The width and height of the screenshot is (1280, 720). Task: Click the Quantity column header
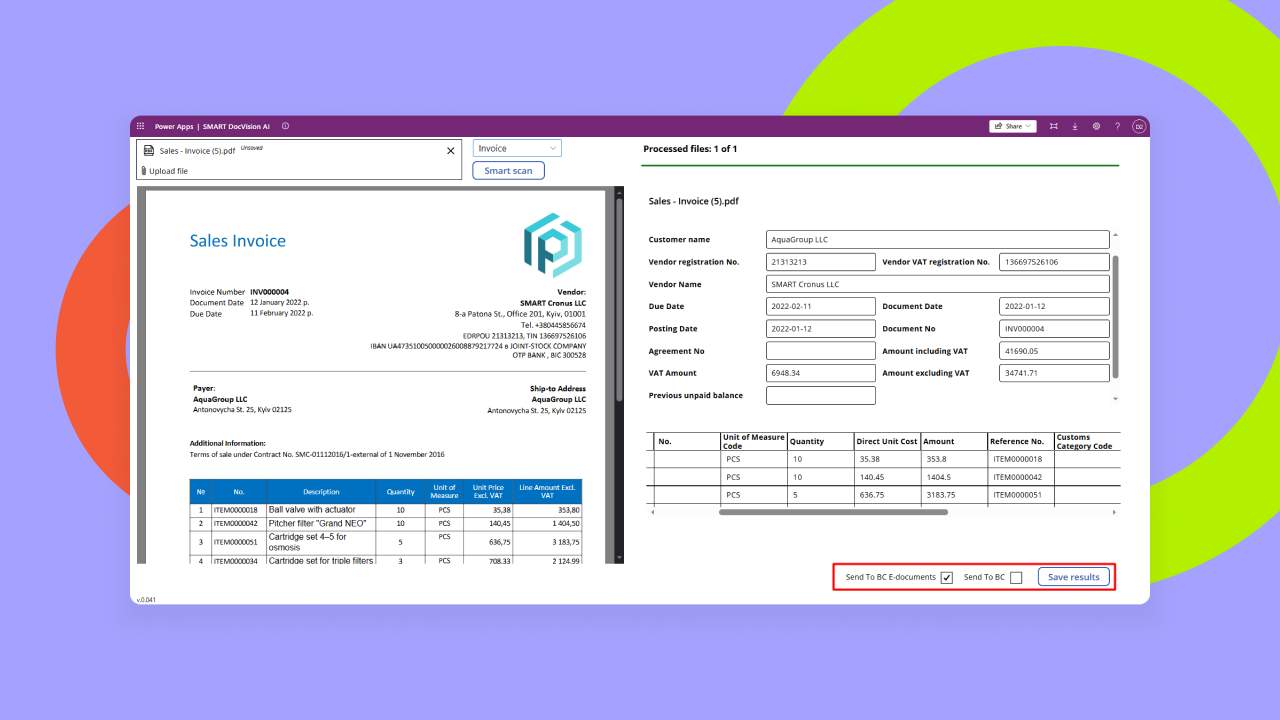tap(820, 442)
